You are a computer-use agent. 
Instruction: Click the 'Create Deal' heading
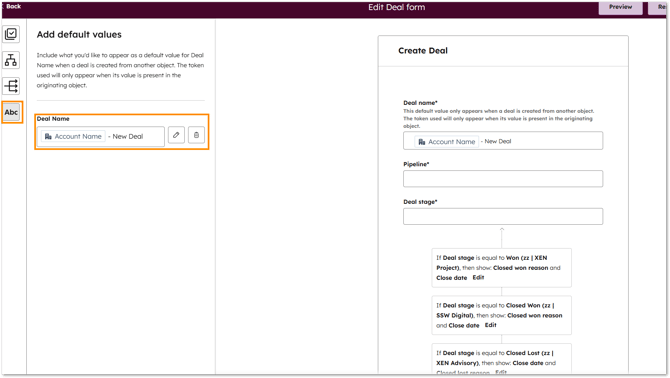click(x=423, y=50)
